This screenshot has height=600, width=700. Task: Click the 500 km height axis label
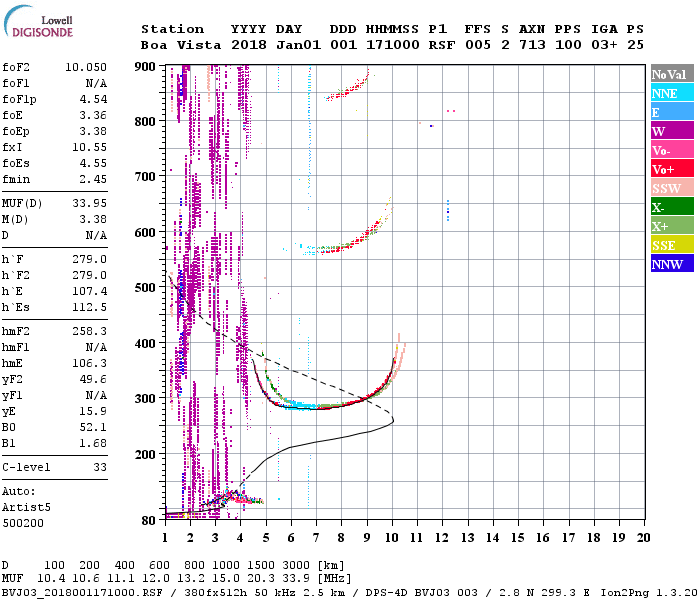pyautogui.click(x=145, y=288)
